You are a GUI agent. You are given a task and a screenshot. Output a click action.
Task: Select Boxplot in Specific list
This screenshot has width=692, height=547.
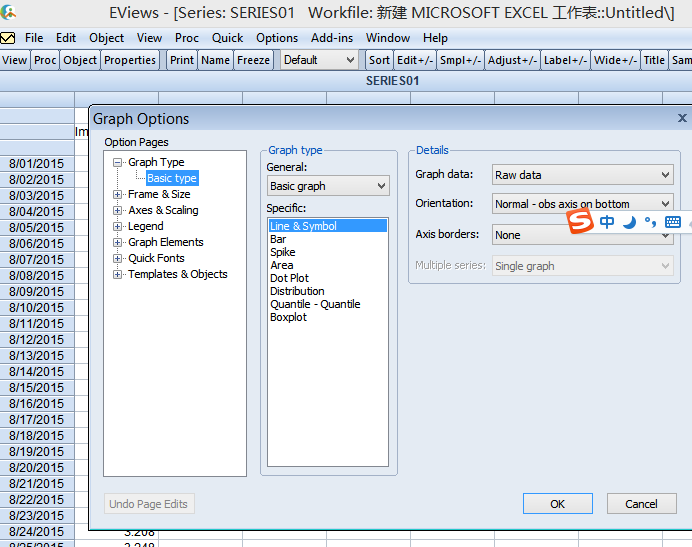(328, 317)
